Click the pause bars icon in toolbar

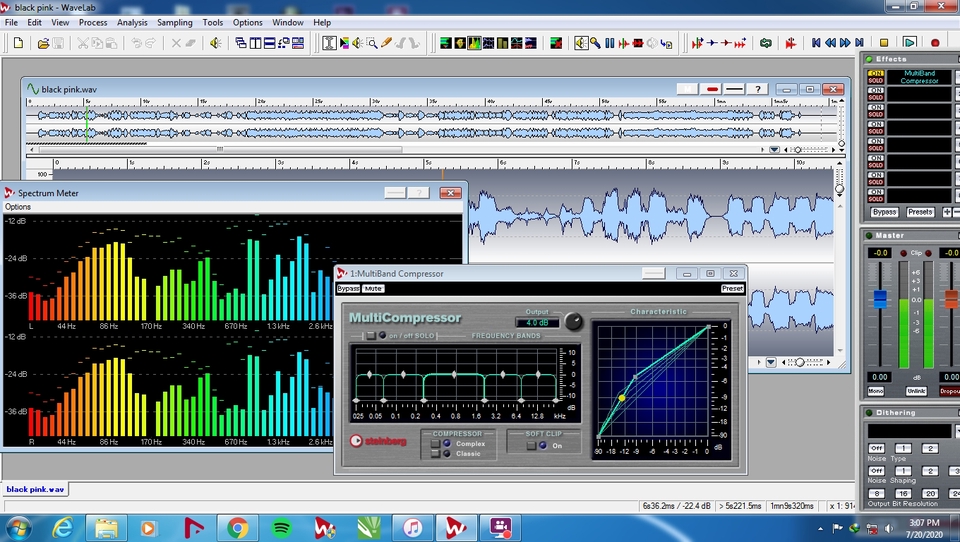tap(610, 43)
